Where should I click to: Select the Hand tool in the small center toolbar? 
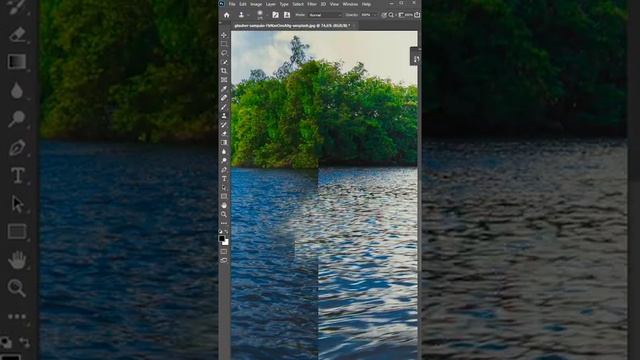(x=224, y=205)
